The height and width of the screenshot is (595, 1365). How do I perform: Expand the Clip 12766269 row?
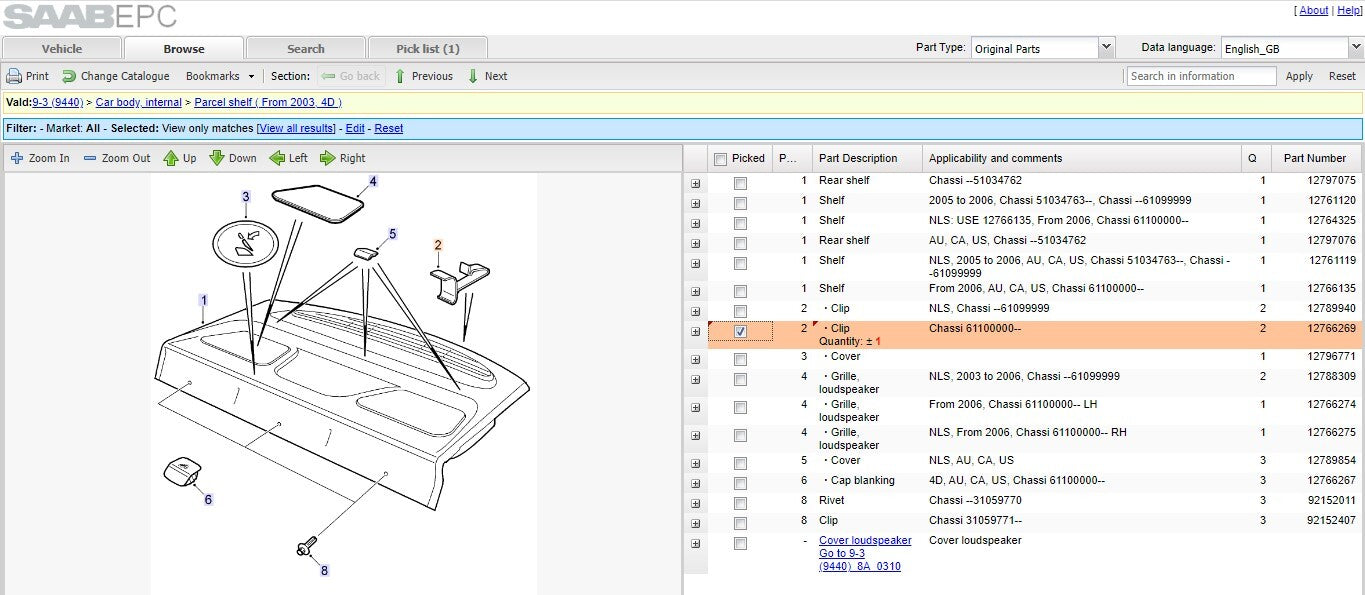(695, 332)
